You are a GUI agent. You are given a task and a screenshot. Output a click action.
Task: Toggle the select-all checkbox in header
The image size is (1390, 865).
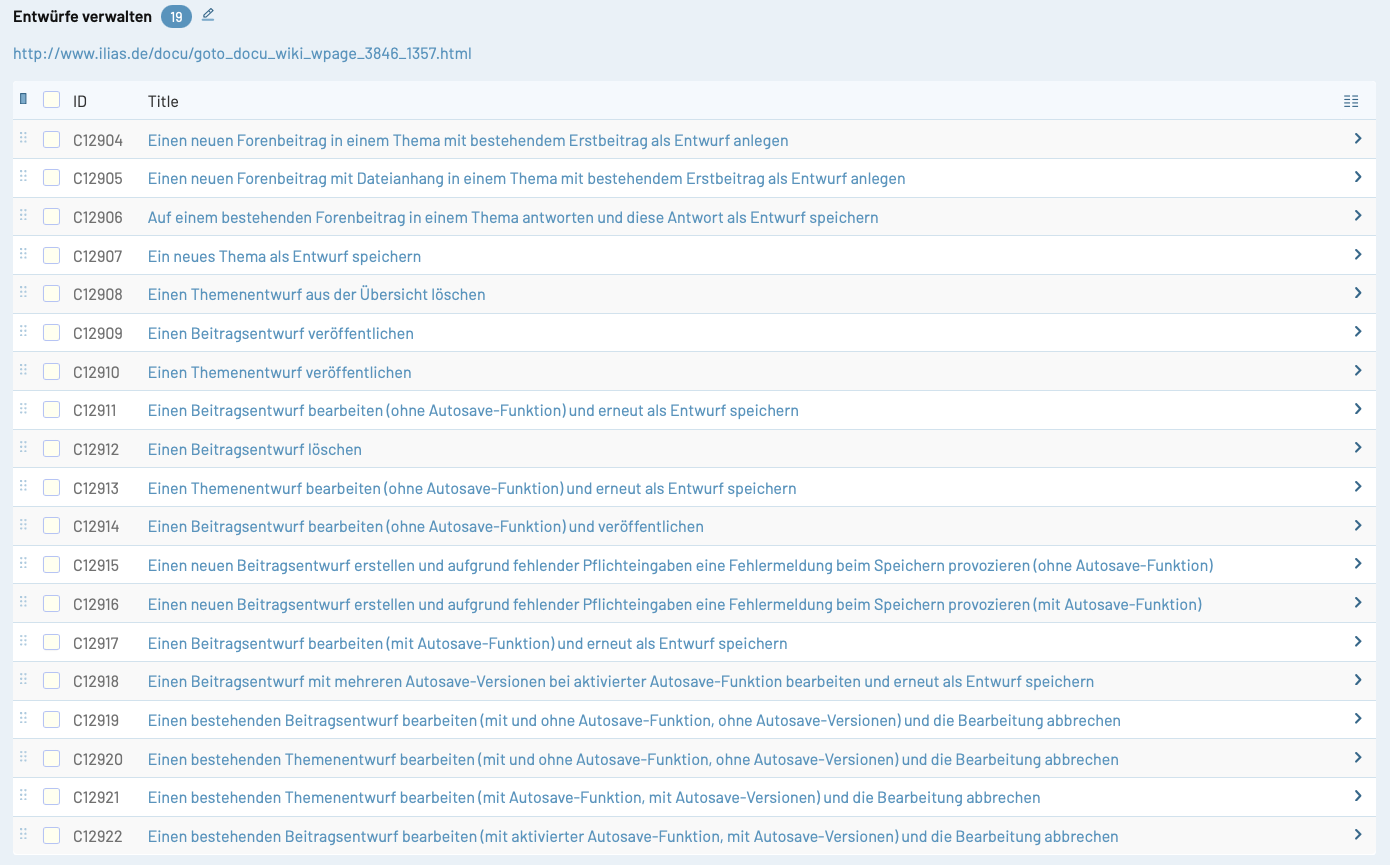[51, 100]
